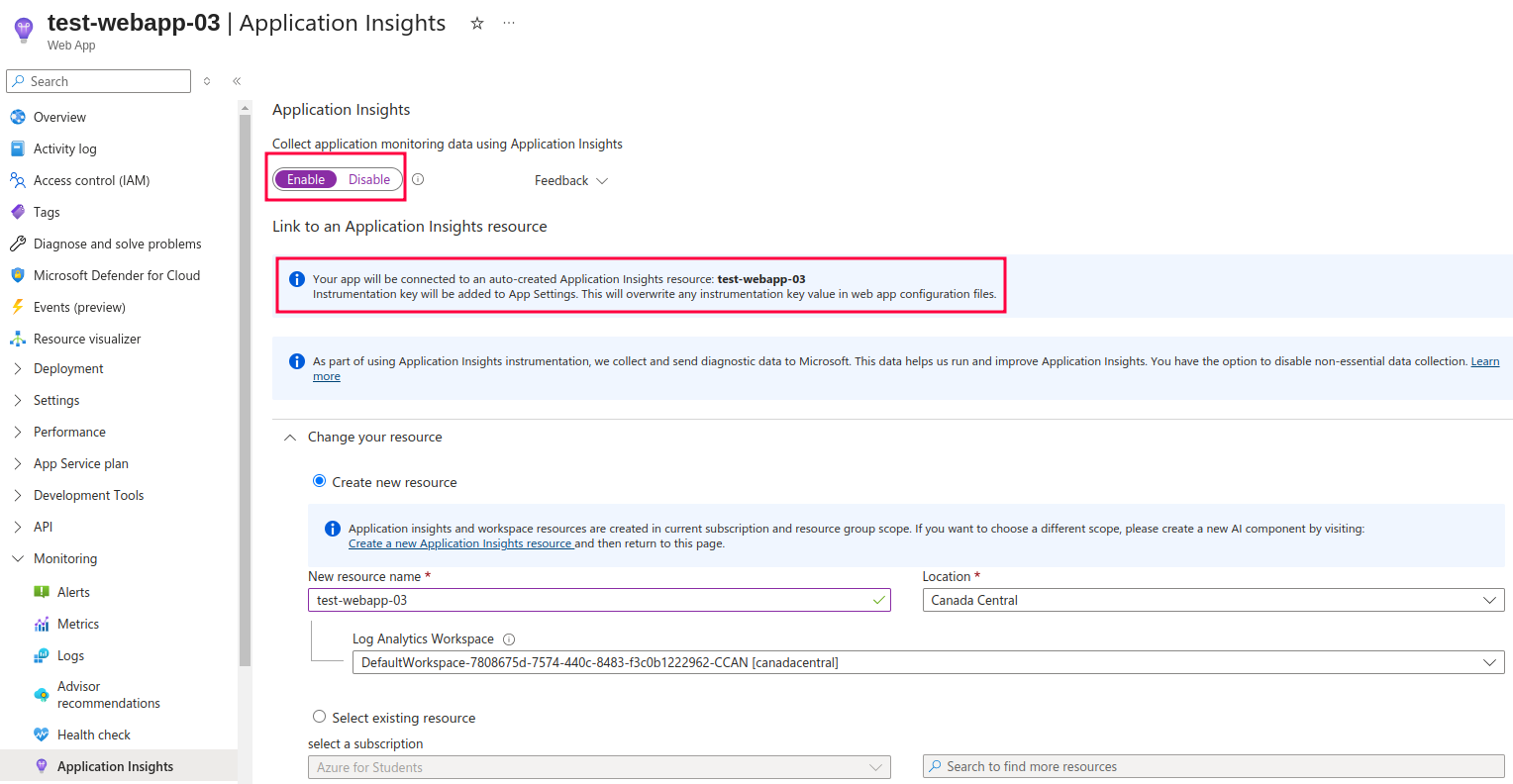1513x784 pixels.
Task: Collapse the Monitoring section
Action: [x=18, y=558]
